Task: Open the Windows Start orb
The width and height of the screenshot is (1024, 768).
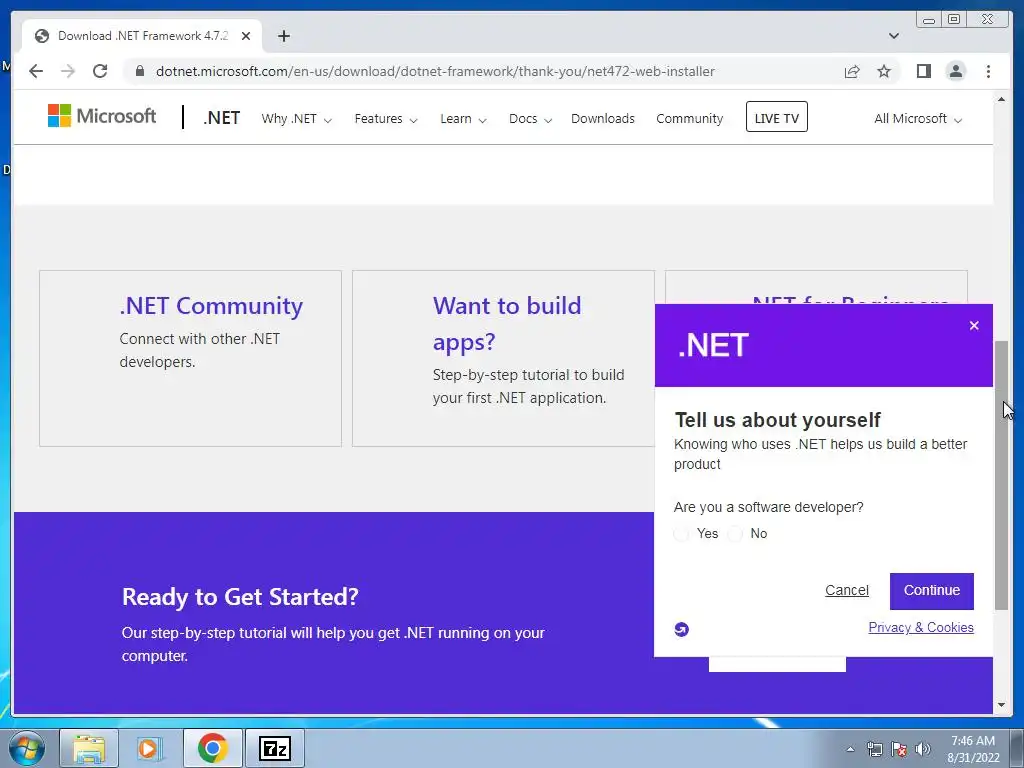Action: 27,748
